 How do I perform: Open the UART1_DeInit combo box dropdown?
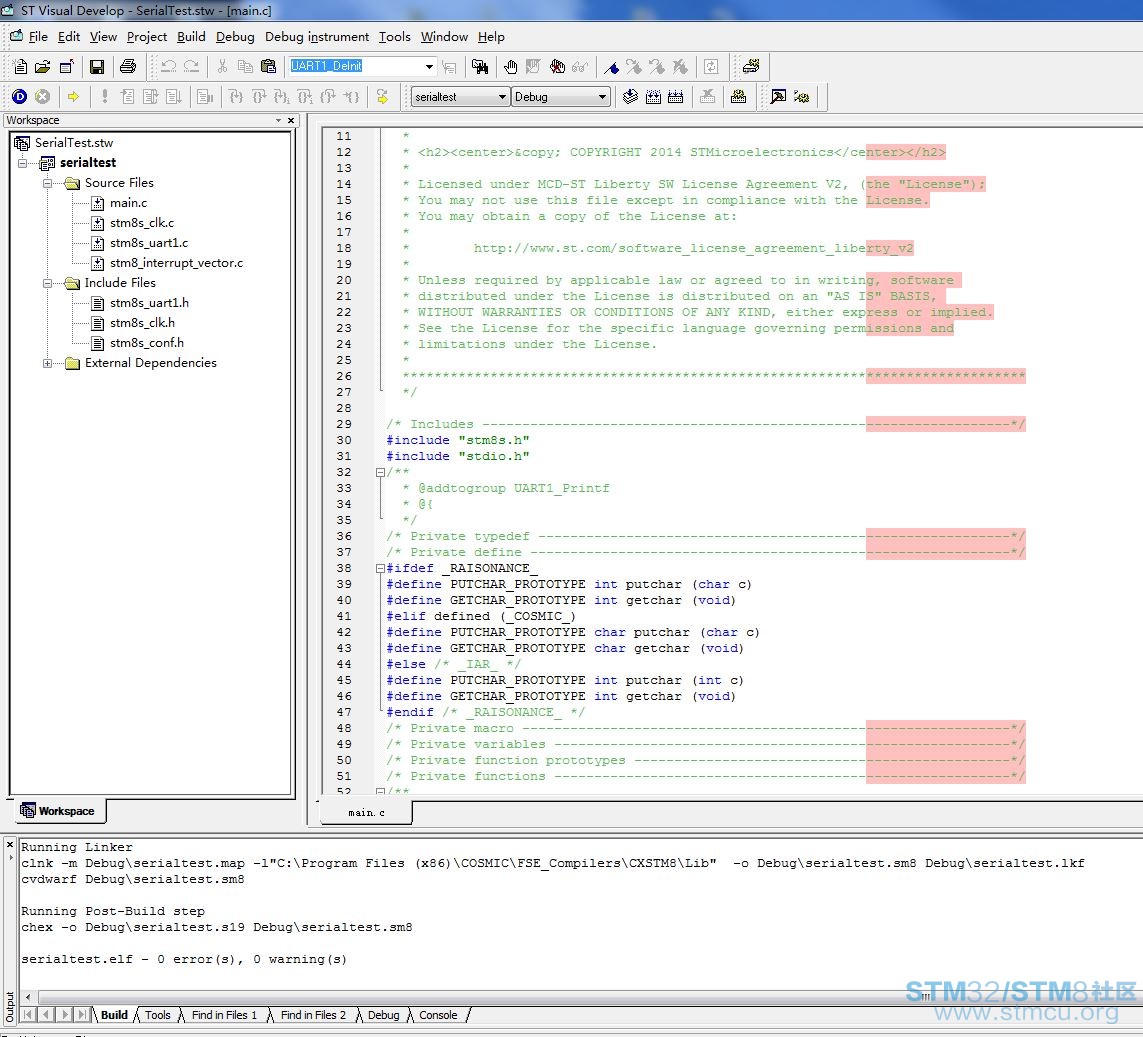pos(429,66)
